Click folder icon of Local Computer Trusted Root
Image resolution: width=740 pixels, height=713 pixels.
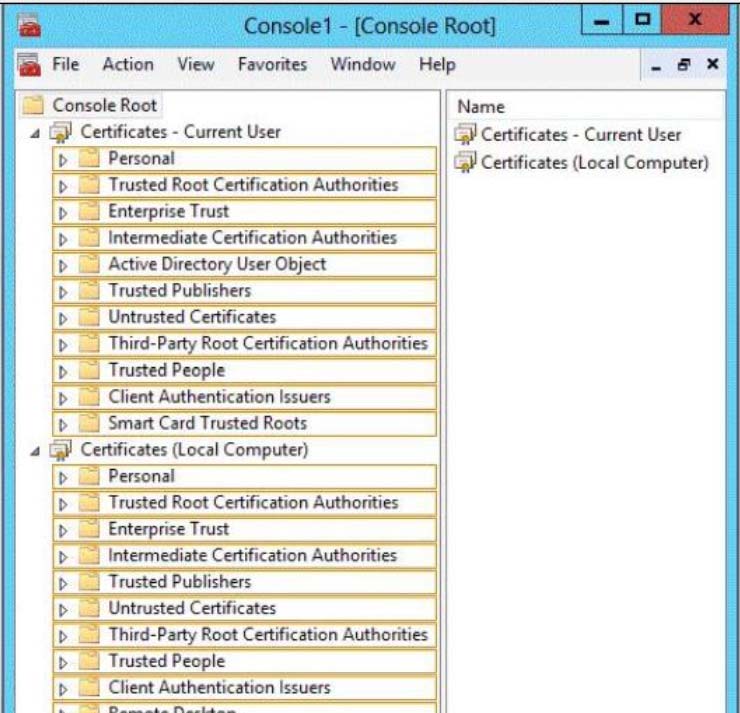coord(89,502)
